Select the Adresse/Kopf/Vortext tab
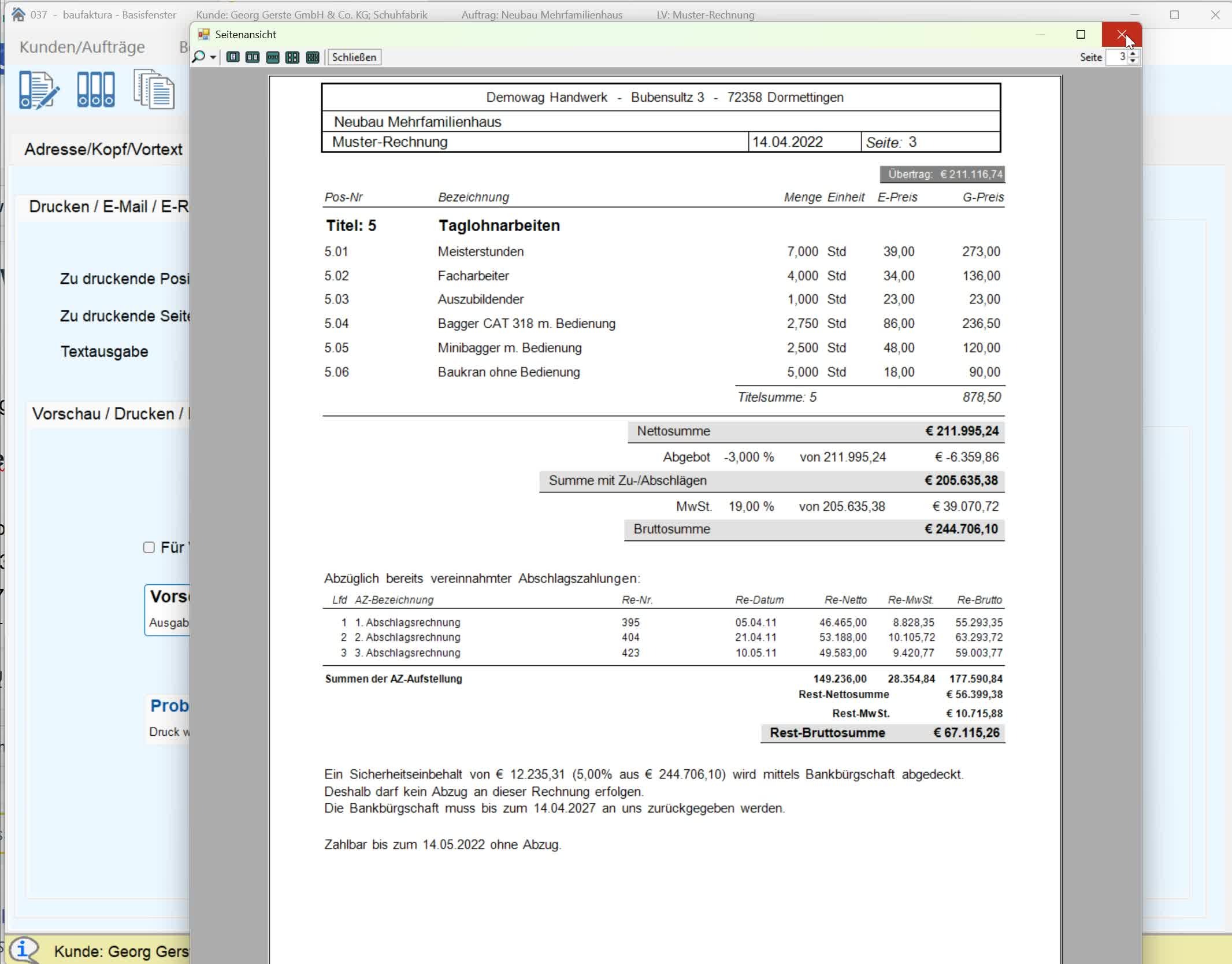 pos(103,149)
